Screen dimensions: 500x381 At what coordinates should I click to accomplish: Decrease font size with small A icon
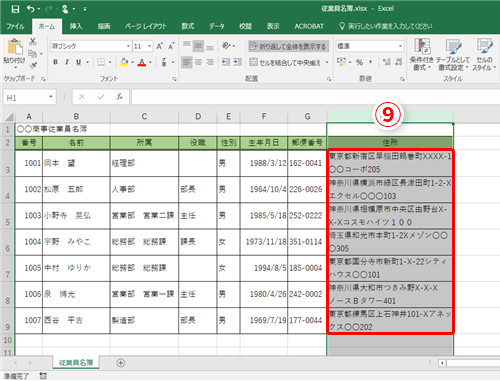(171, 46)
